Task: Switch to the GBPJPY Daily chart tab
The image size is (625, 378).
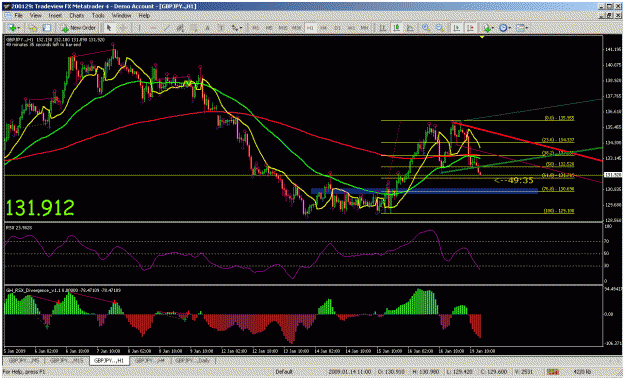Action: tap(193, 360)
